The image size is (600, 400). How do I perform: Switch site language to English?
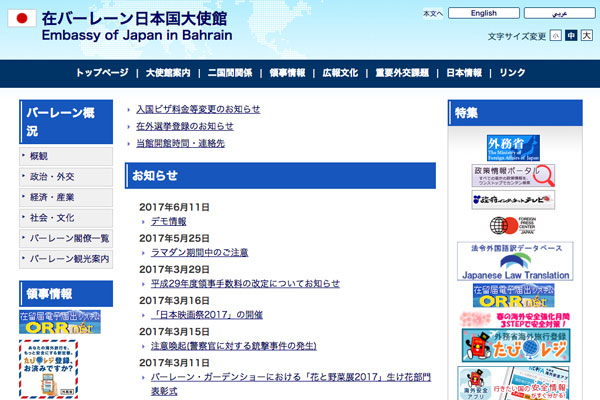coord(484,13)
